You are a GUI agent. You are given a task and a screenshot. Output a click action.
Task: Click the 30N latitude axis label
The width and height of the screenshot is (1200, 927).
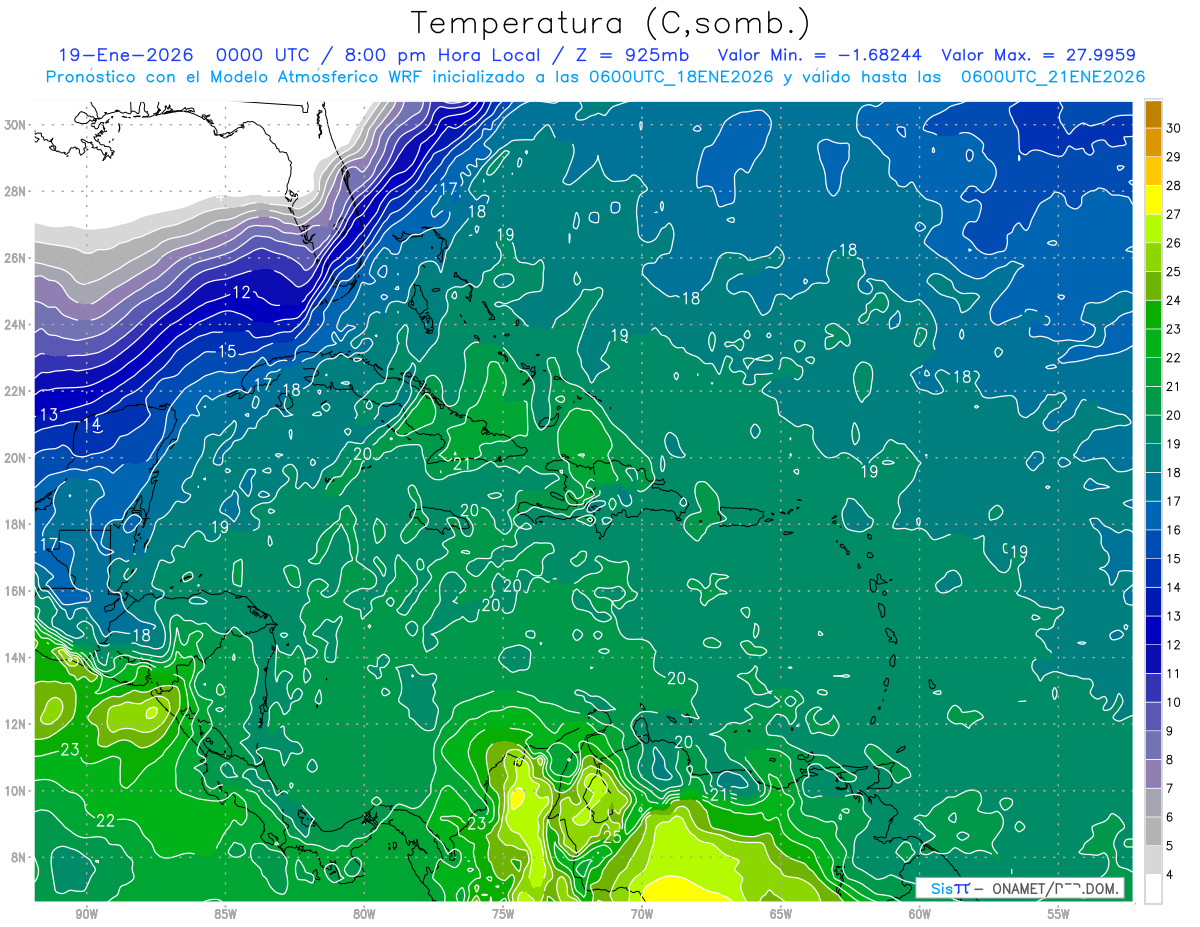tap(16, 125)
